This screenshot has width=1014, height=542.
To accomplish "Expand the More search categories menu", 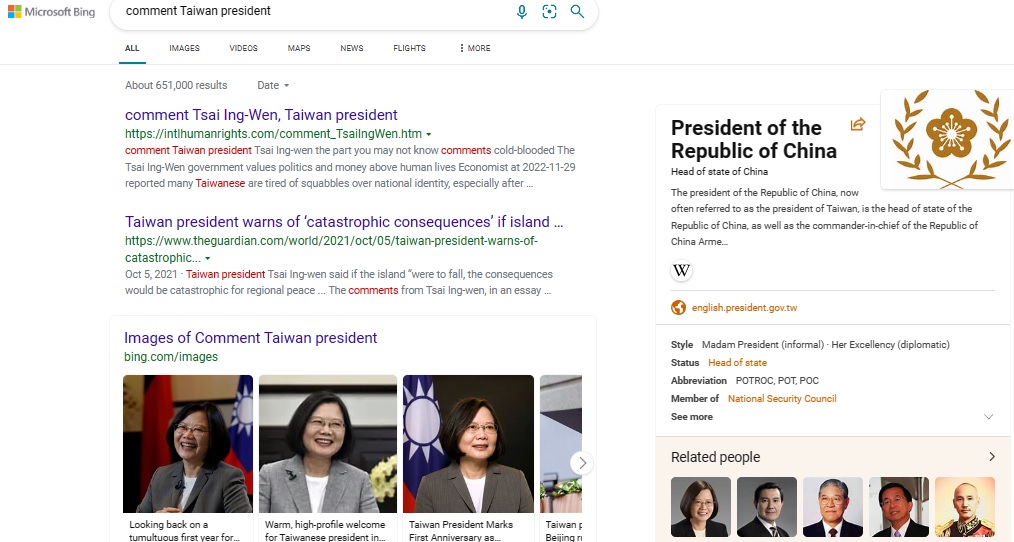I will 474,48.
